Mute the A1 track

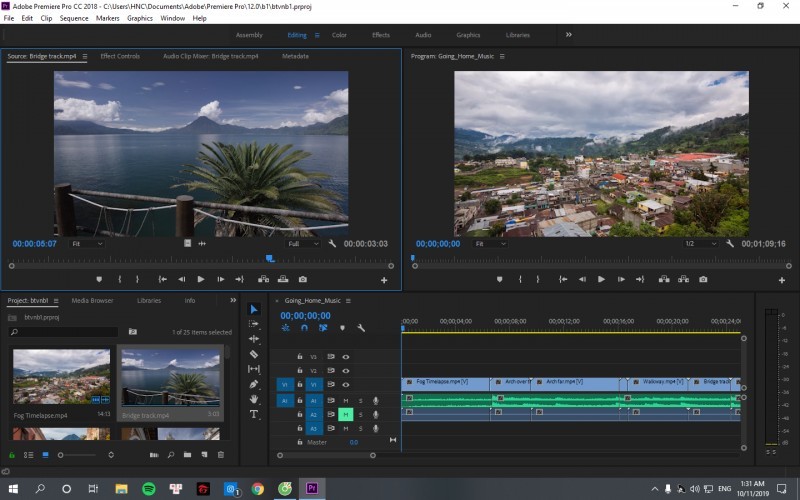345,401
